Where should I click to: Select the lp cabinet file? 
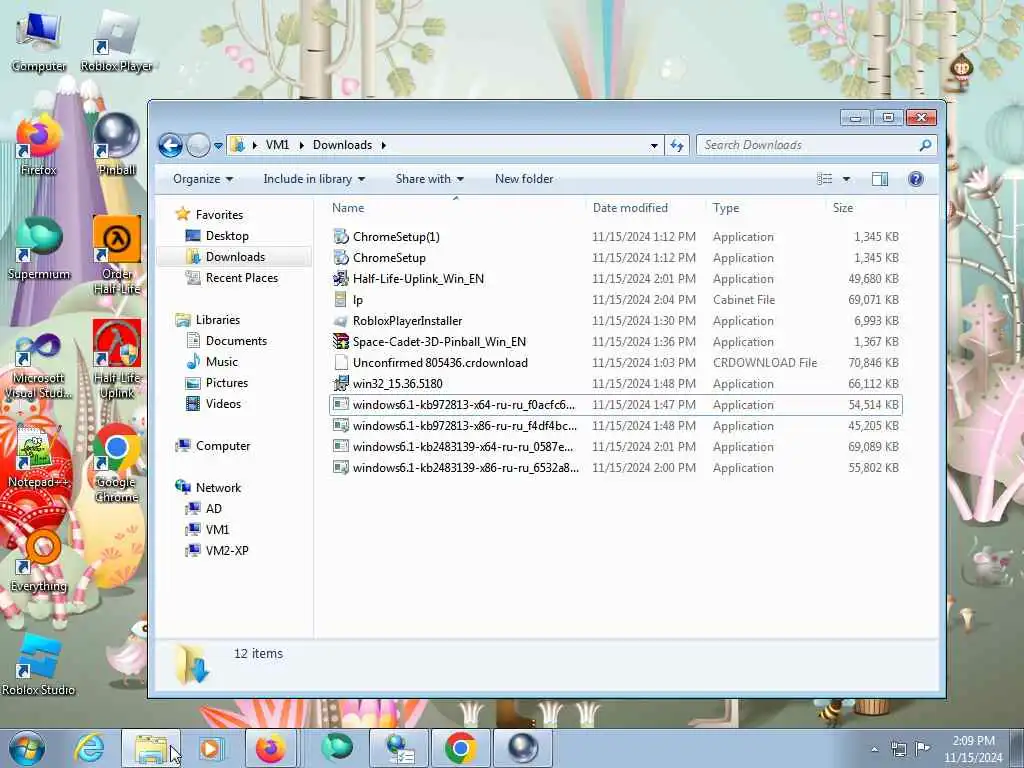[616, 299]
